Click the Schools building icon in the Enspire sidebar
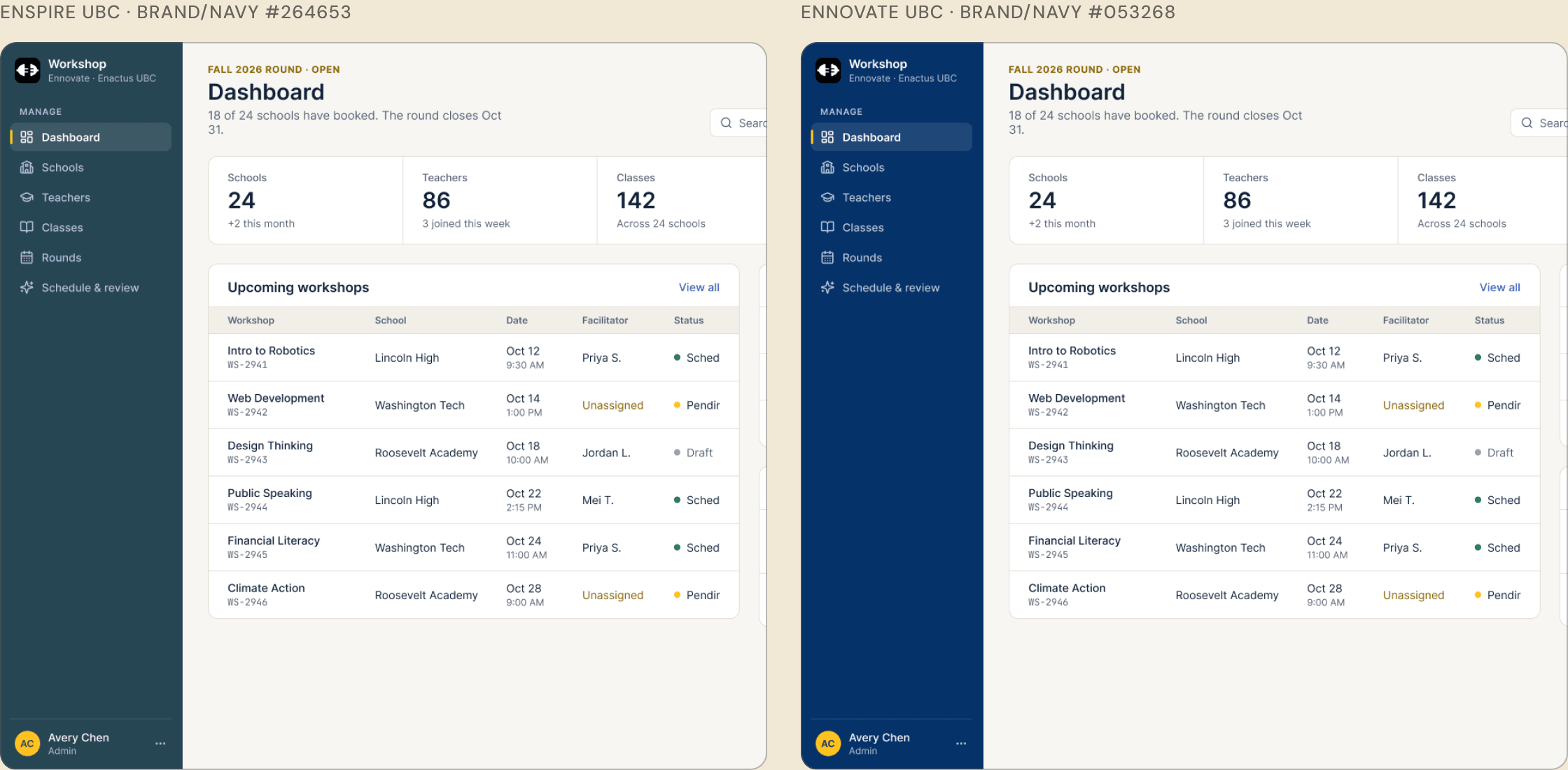 coord(27,167)
